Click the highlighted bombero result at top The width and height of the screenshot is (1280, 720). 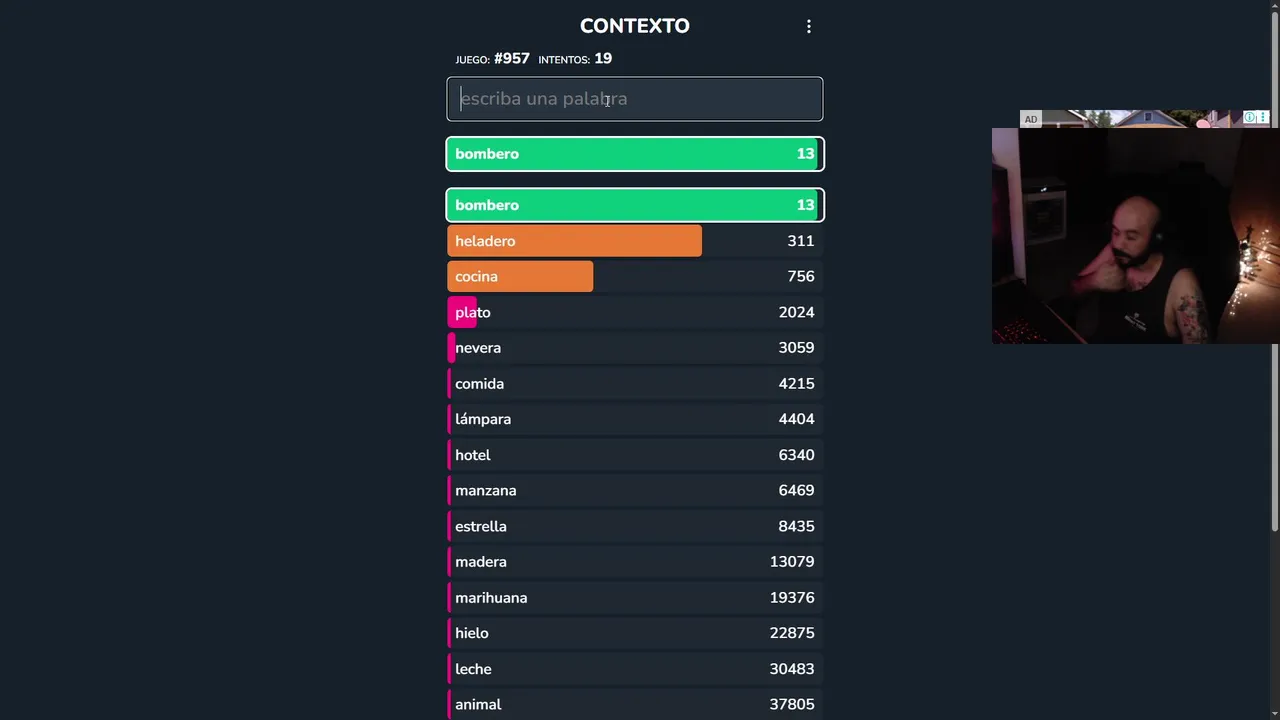click(x=635, y=154)
